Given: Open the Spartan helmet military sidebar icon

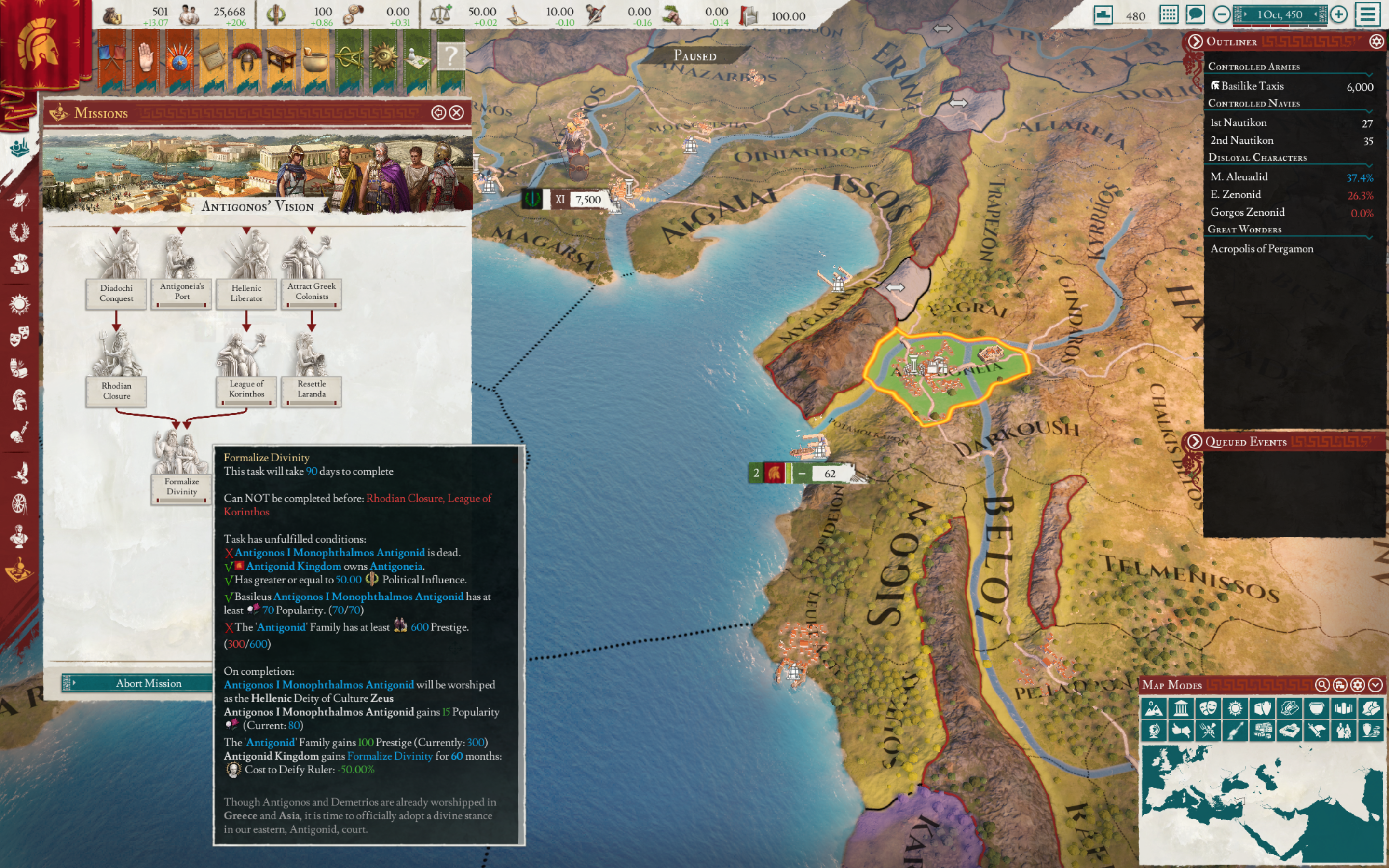Looking at the screenshot, I should pos(19,400).
